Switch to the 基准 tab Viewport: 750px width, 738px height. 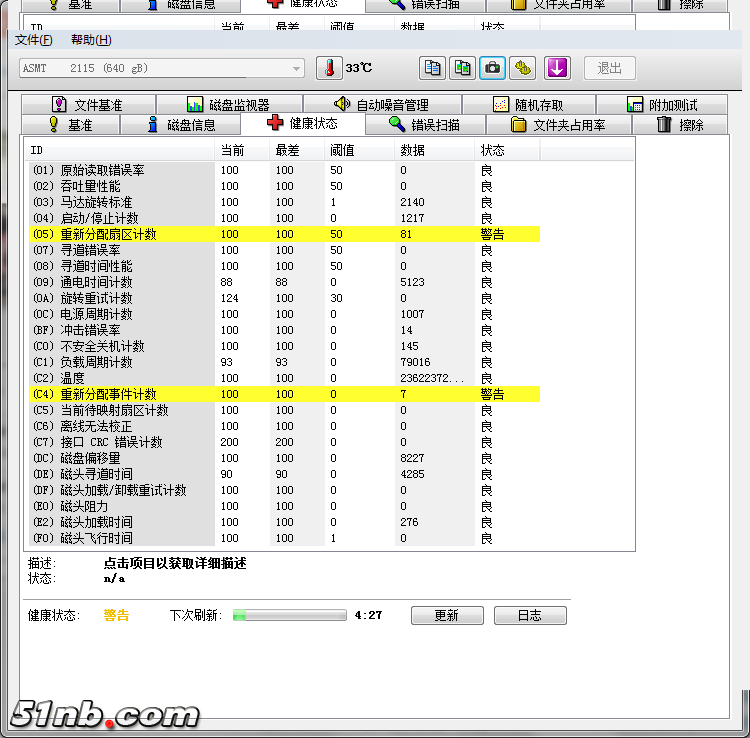71,125
